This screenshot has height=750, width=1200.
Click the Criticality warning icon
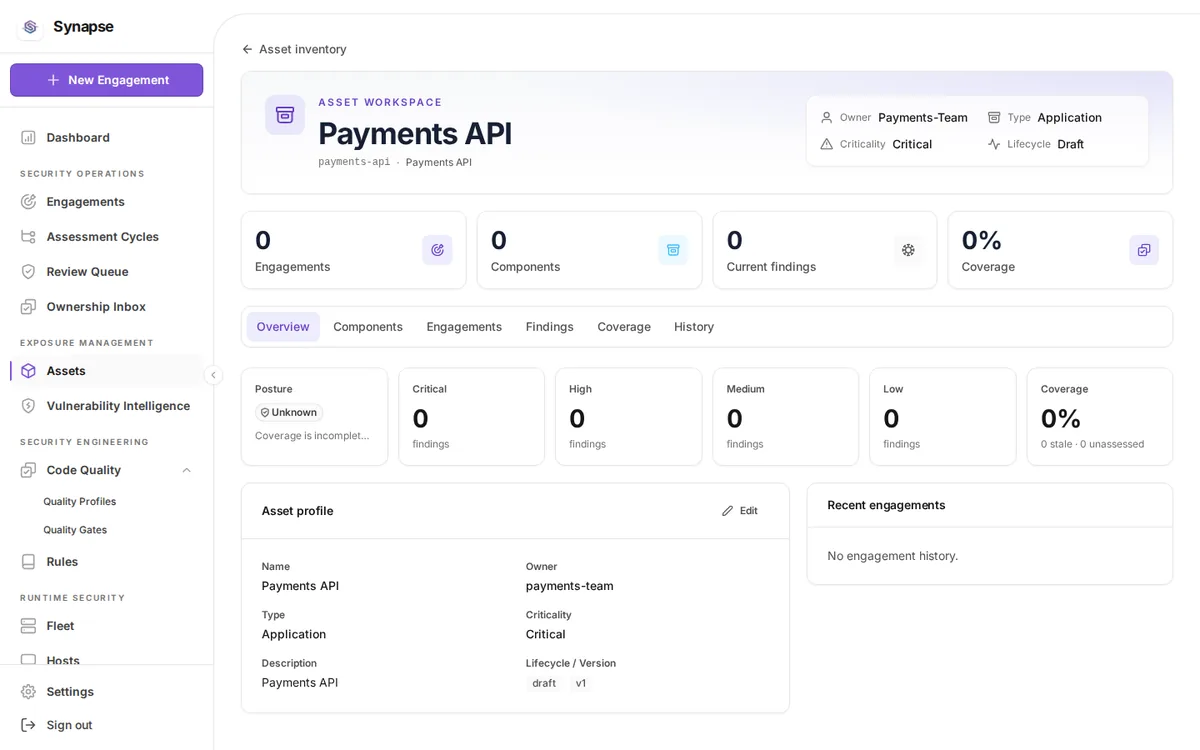(826, 144)
